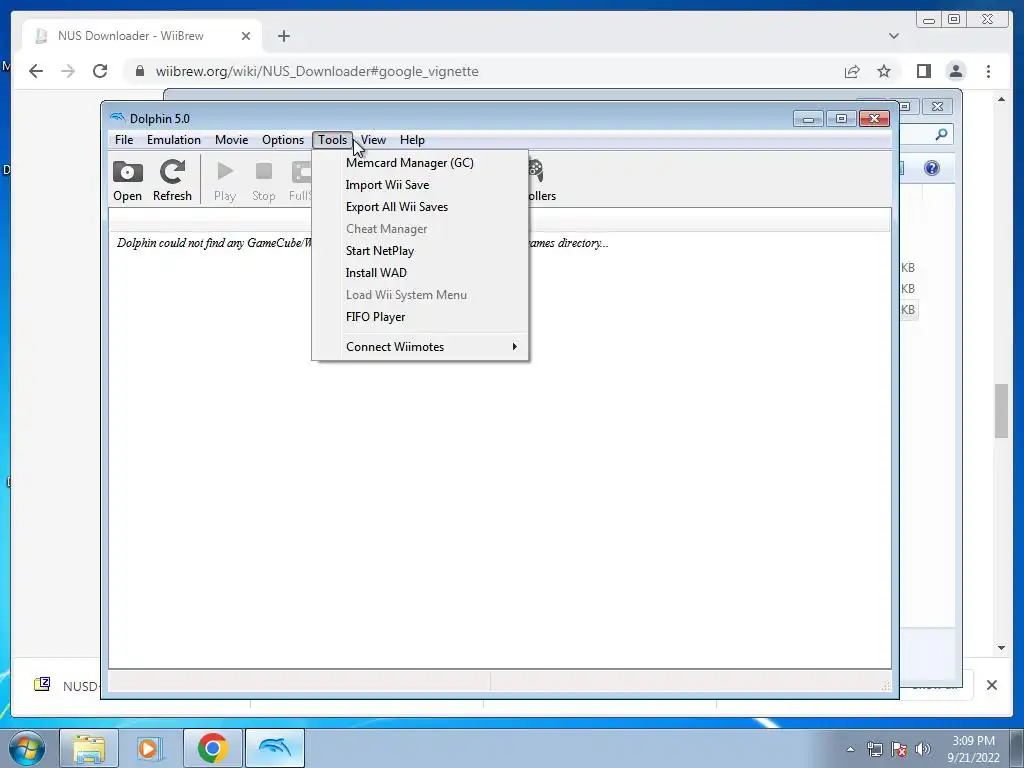Expand the Connect Wiimotes submenu

(420, 347)
